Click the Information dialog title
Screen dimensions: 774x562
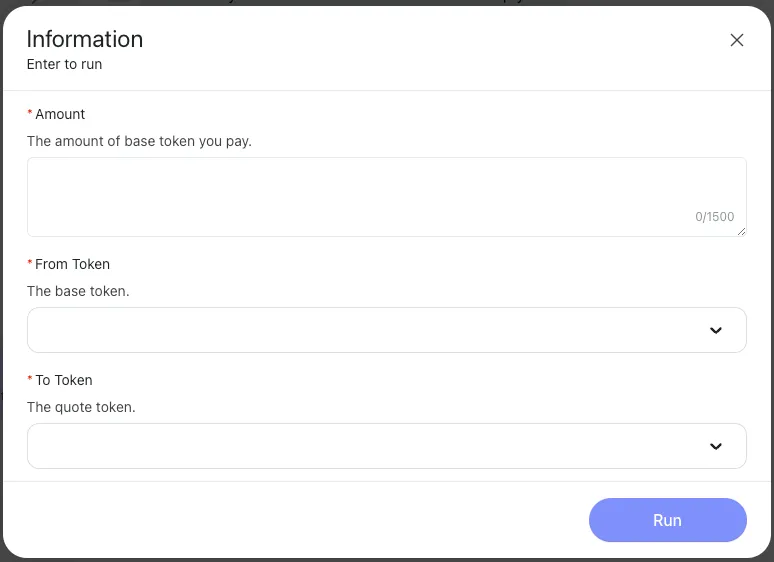(x=85, y=39)
